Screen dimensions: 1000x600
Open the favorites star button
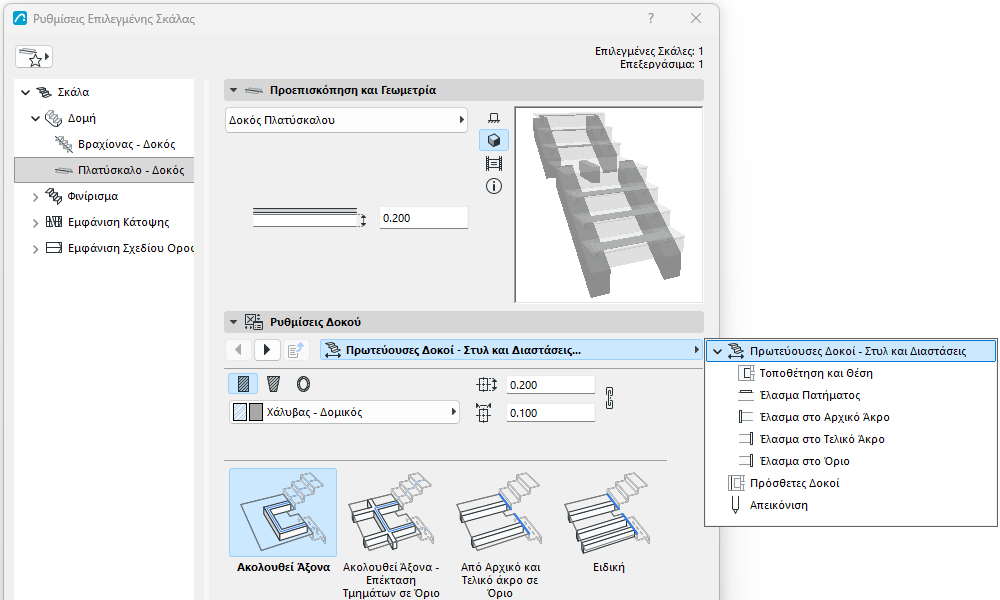point(34,57)
